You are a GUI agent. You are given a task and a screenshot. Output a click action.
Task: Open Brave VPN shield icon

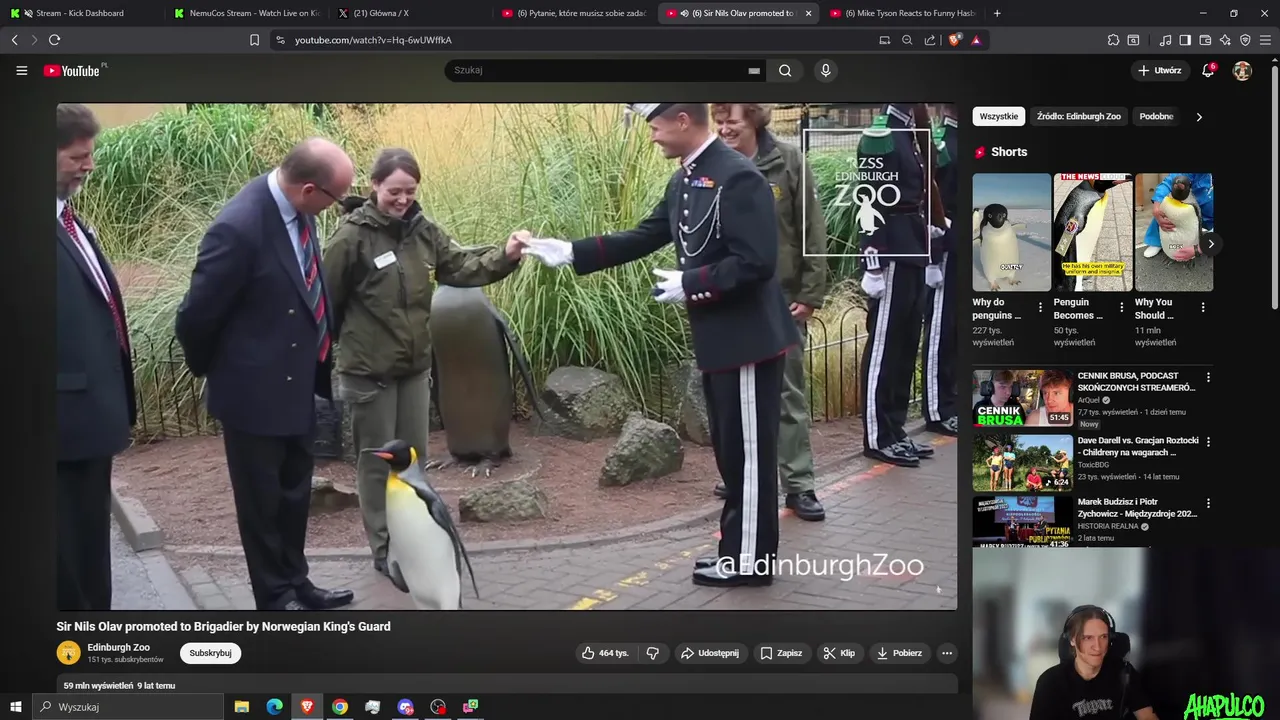(x=1245, y=40)
